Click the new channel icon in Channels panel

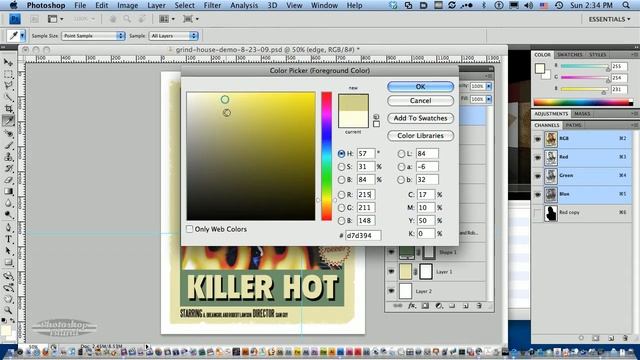611,338
